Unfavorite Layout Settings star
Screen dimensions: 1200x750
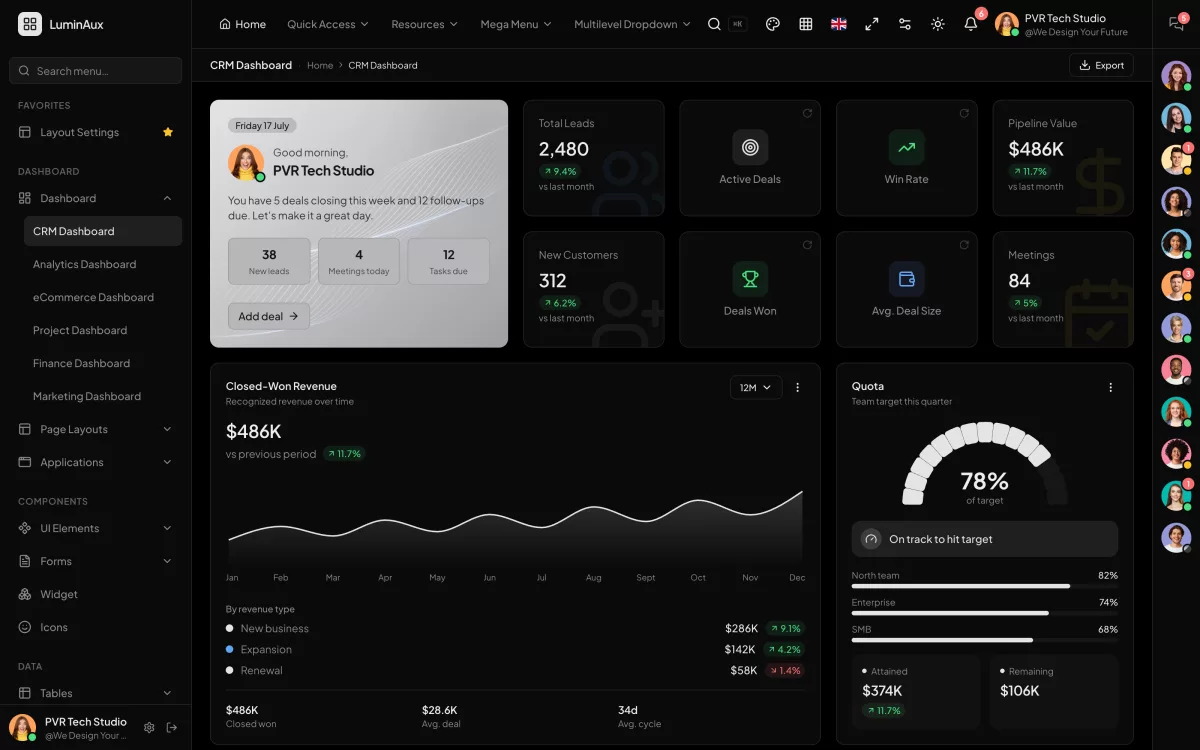point(168,132)
